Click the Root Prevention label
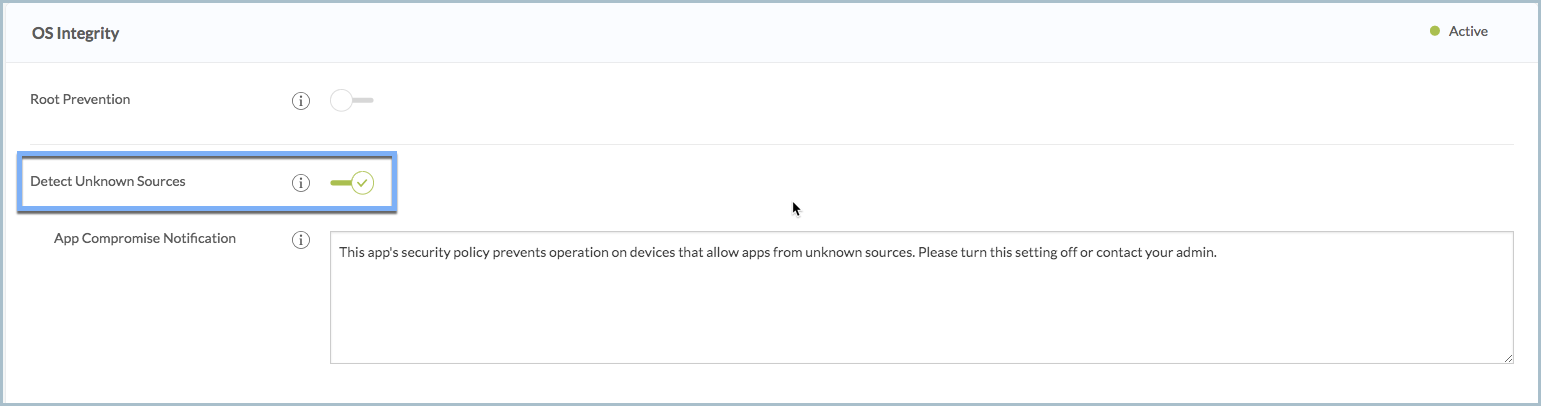This screenshot has height=406, width=1541. pyautogui.click(x=80, y=99)
